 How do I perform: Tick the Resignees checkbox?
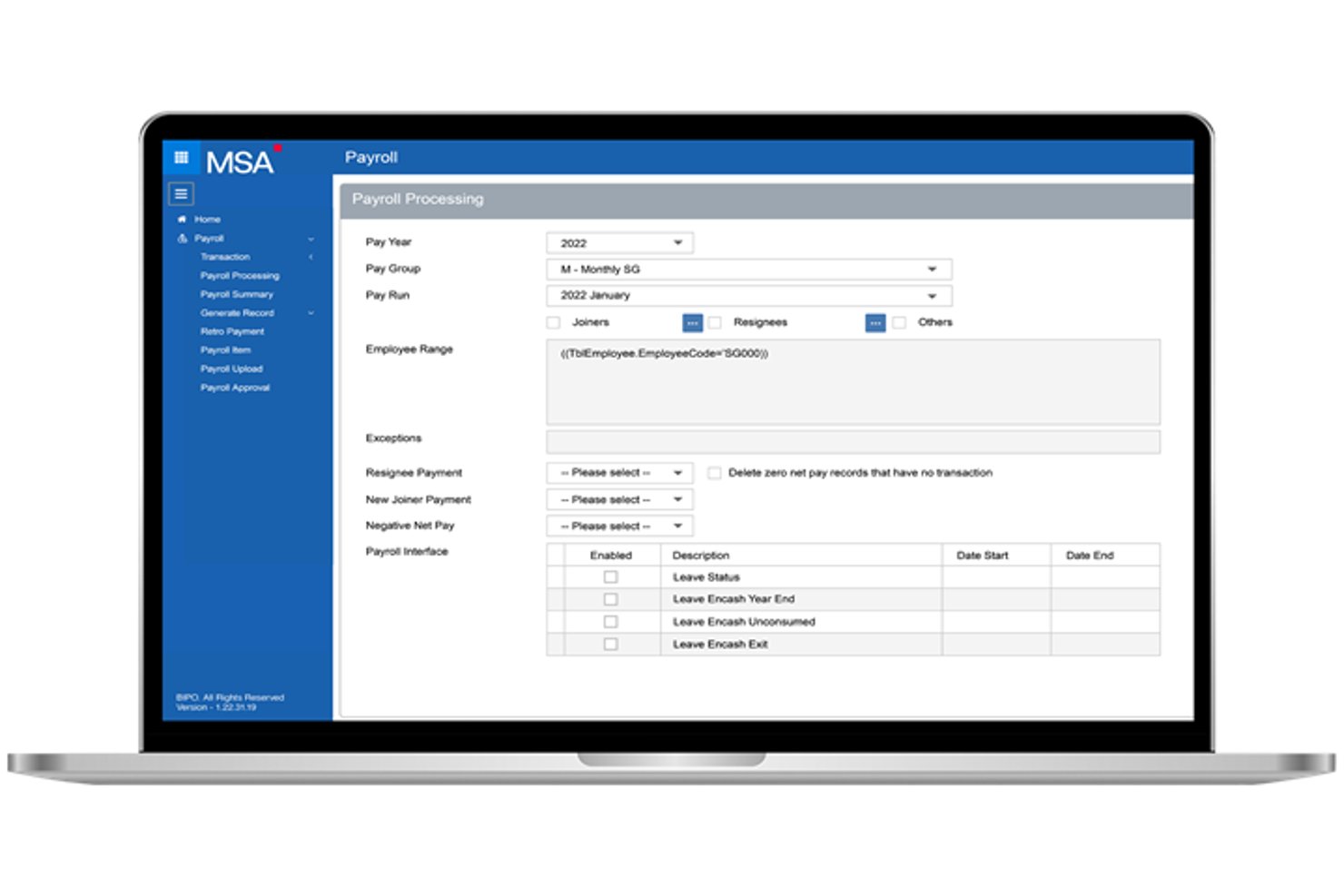[x=715, y=322]
